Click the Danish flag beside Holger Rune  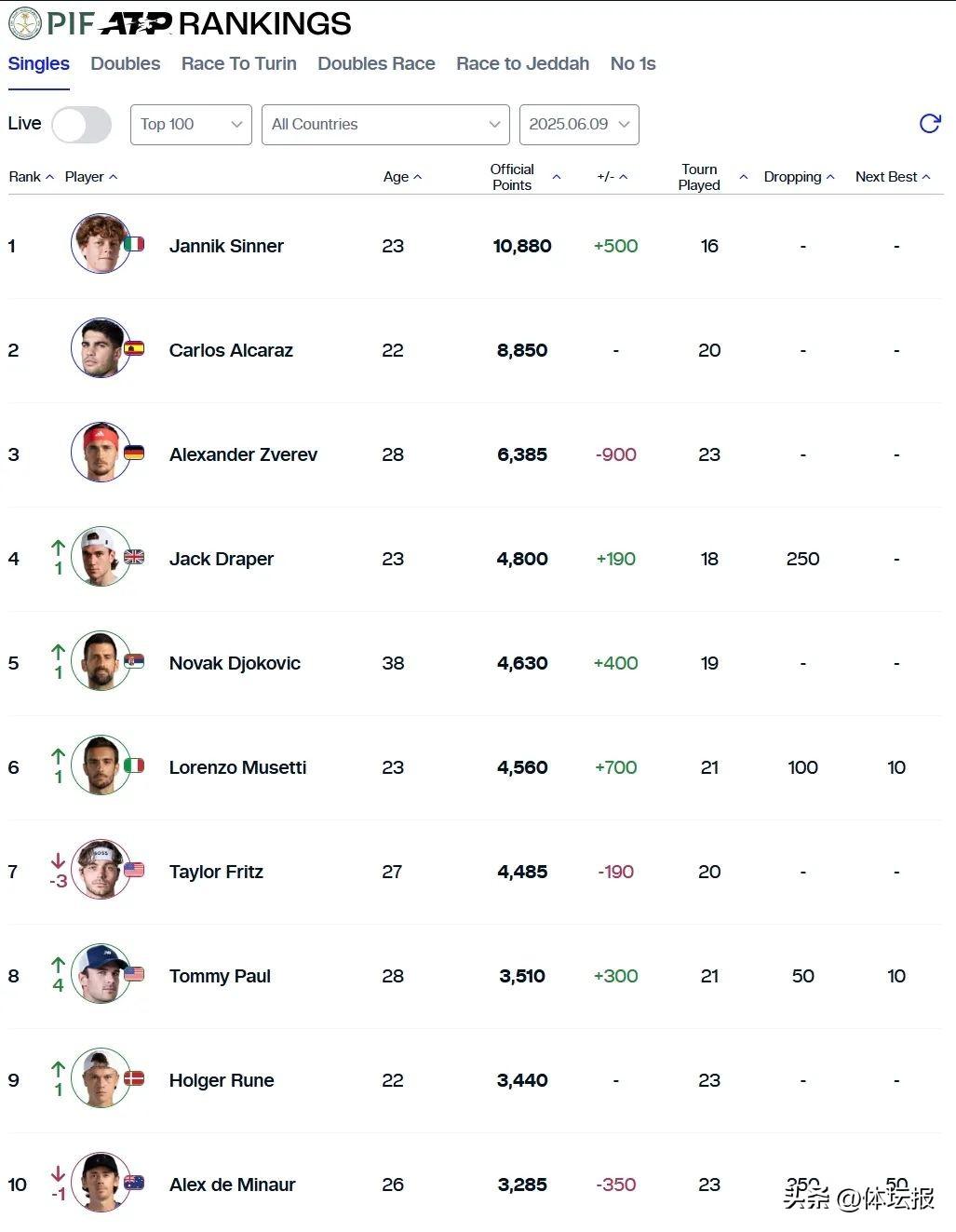click(134, 1078)
